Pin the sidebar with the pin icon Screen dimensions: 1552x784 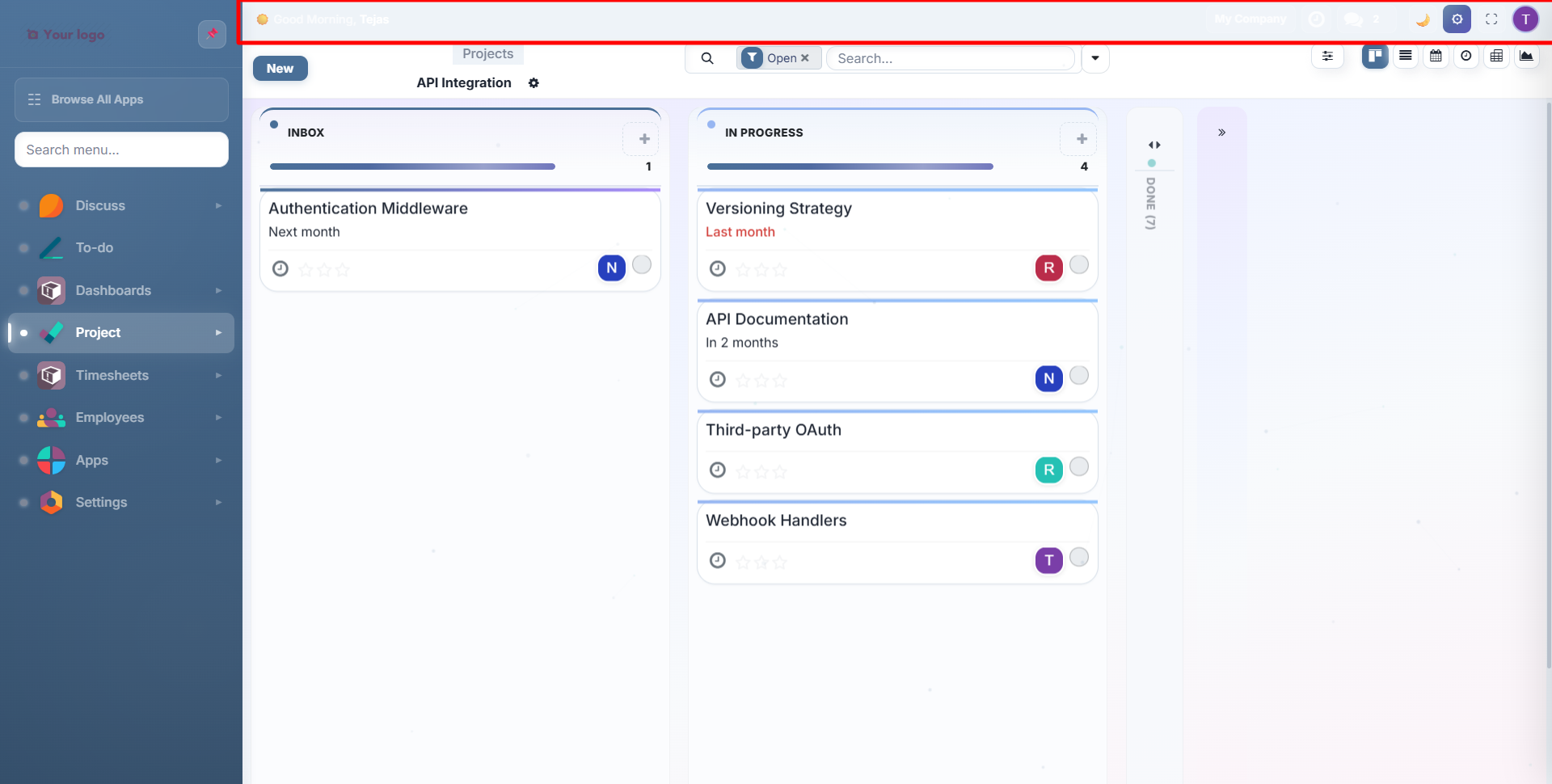[212, 34]
